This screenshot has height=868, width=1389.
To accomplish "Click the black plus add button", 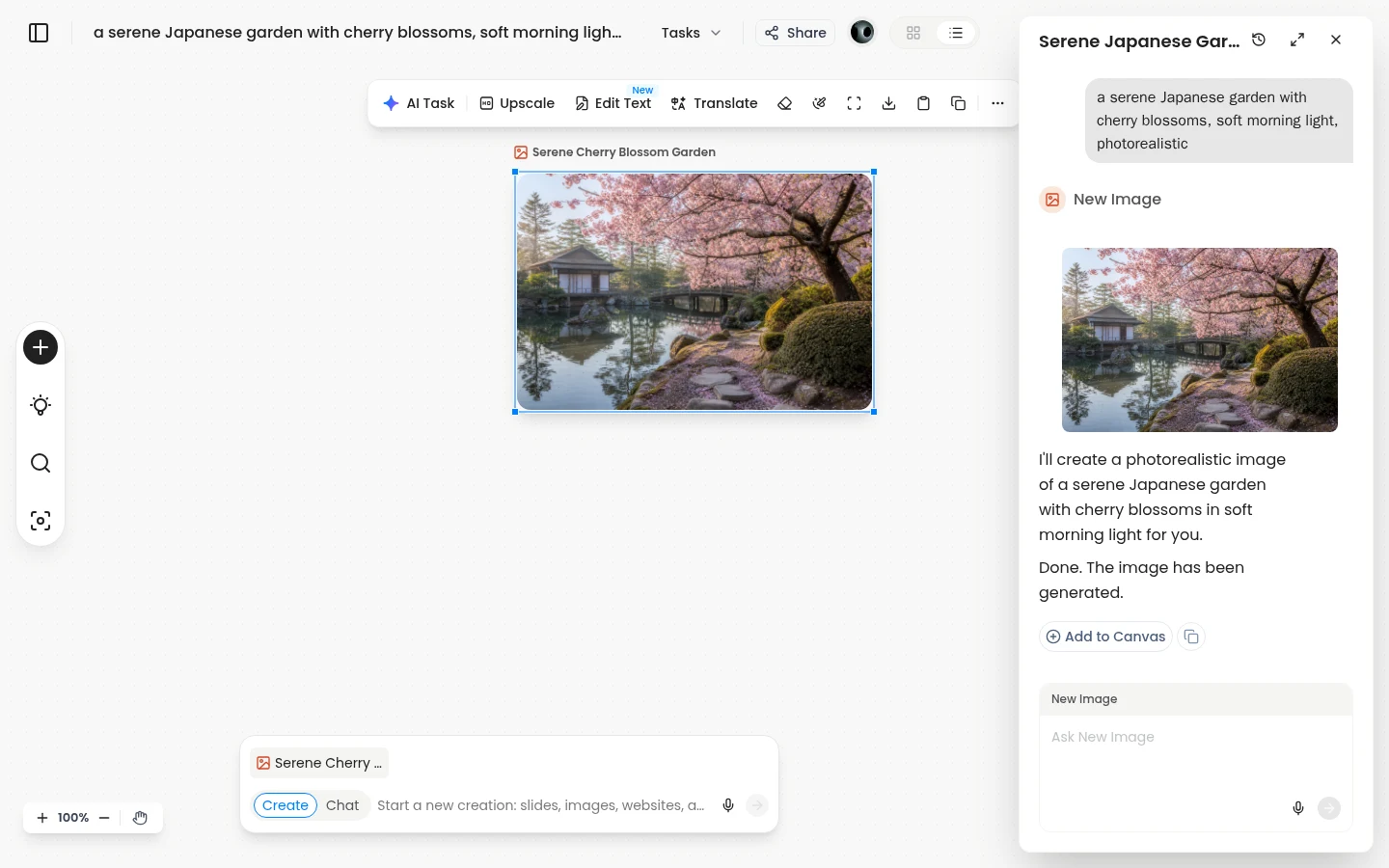I will click(x=41, y=347).
